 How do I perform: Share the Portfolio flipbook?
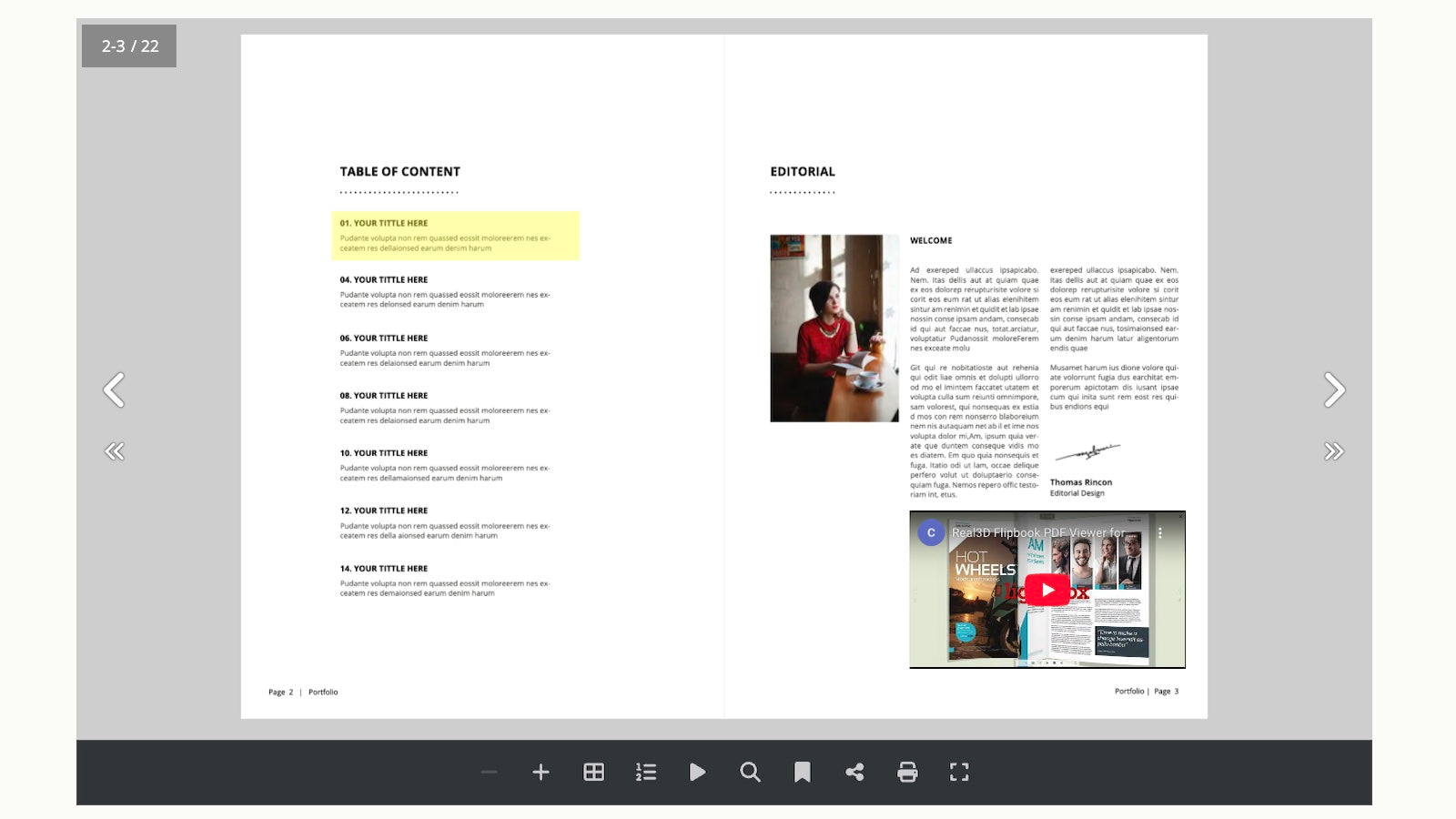(x=854, y=771)
